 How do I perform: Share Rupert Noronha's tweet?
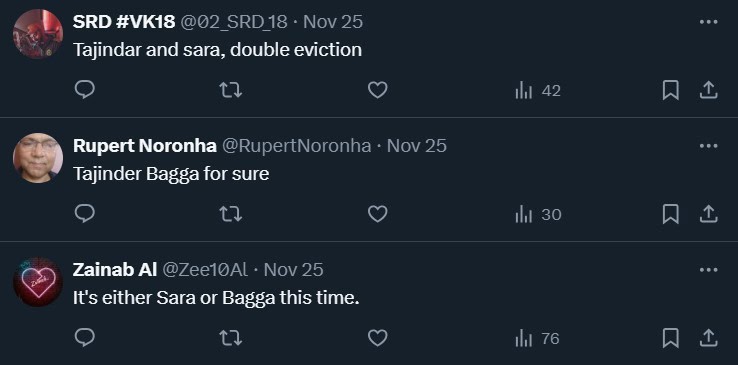708,214
